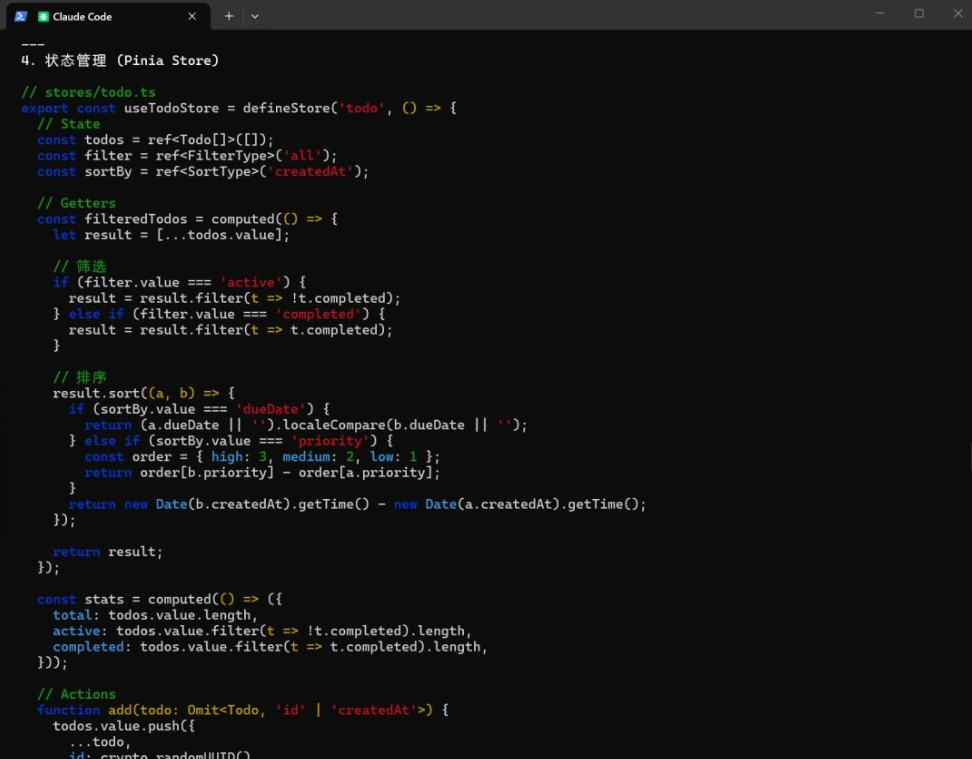Click the 'total: todos.value.length,' line
972x759 pixels.
click(x=155, y=615)
